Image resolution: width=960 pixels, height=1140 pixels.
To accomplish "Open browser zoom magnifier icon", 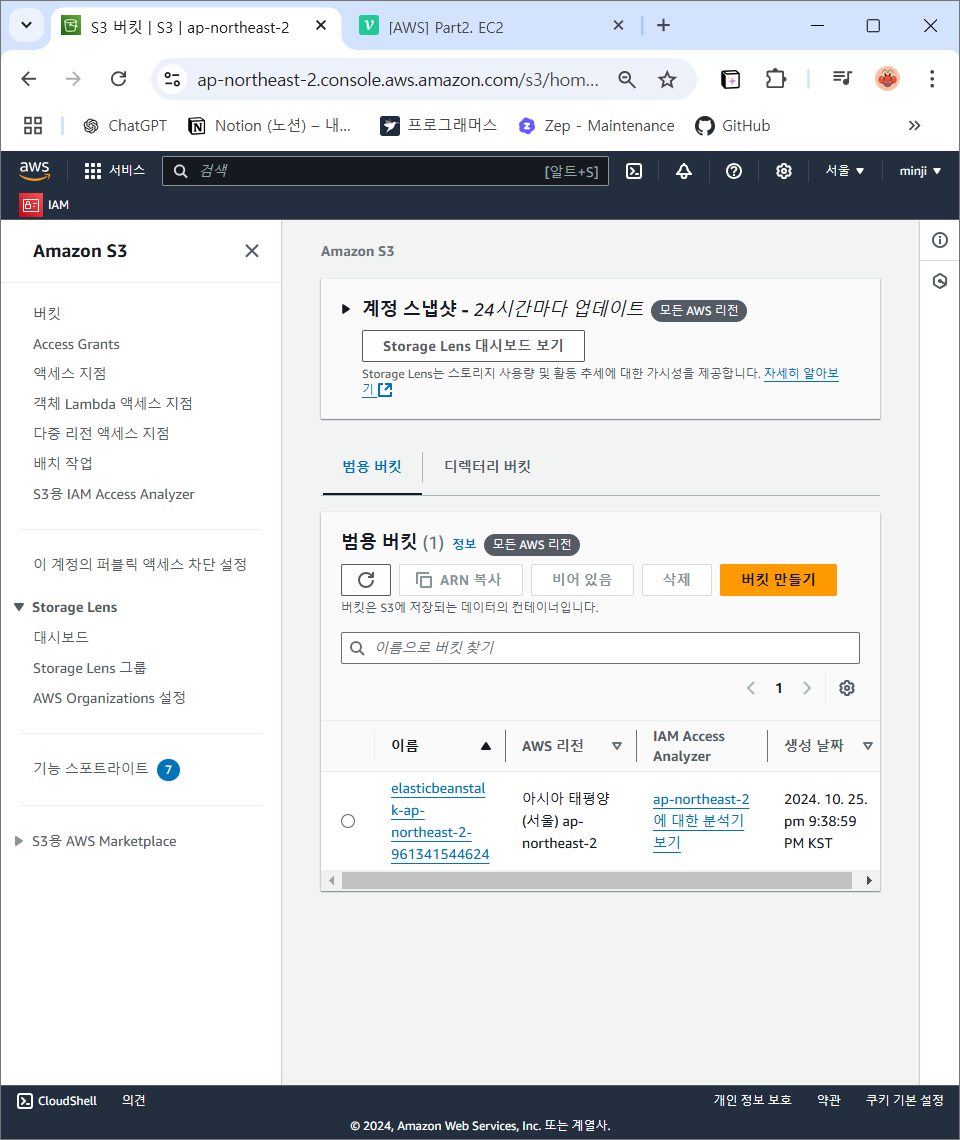I will point(627,79).
